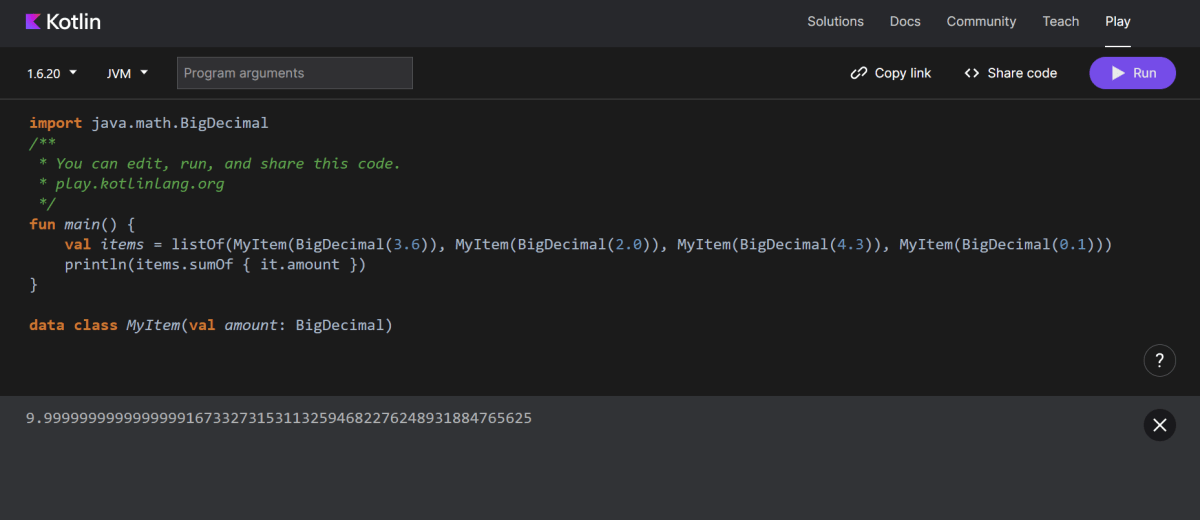Open the Solutions menu
1200x520 pixels.
[835, 21]
